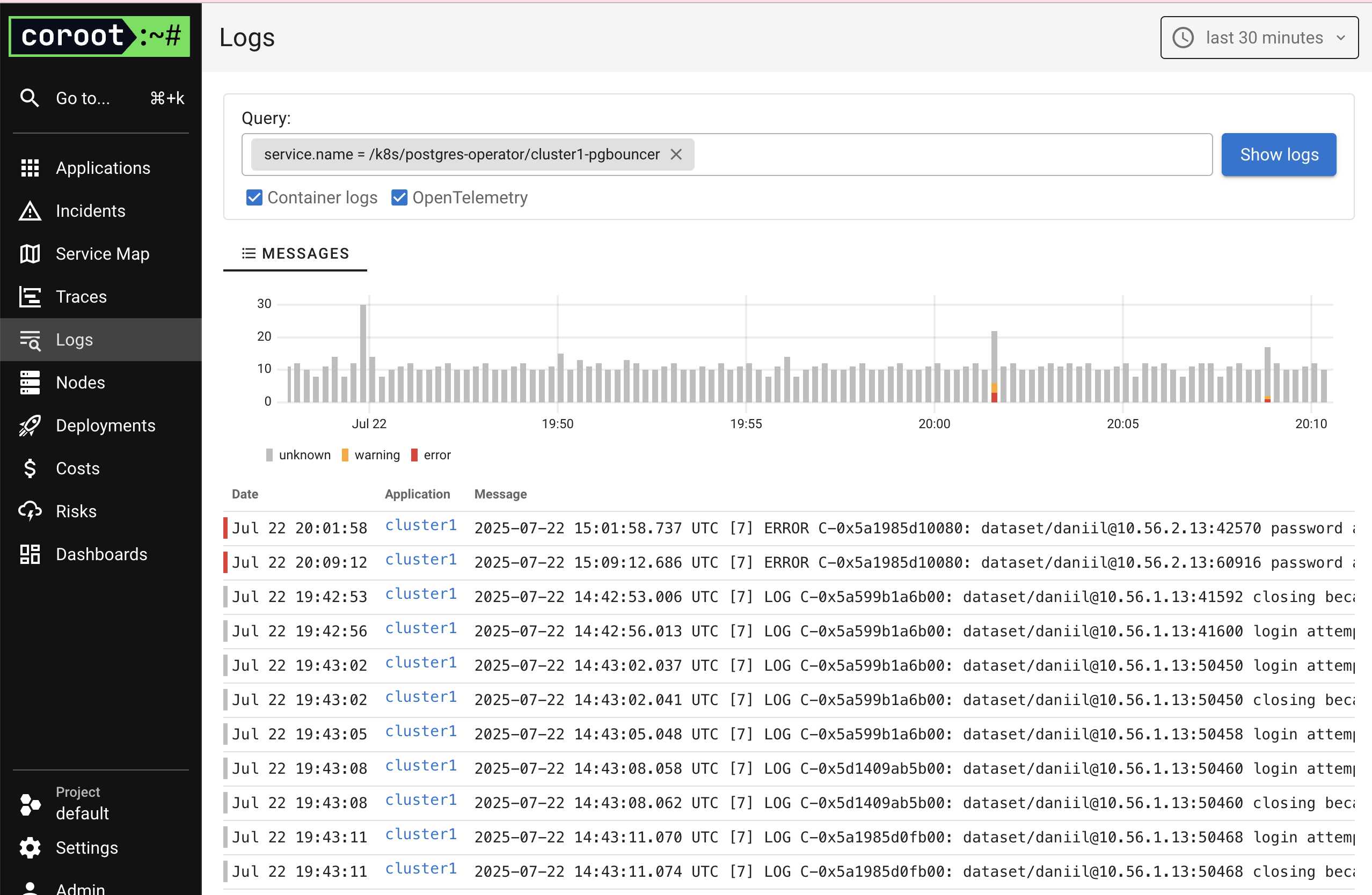Toggle the Container logs checkbox
The height and width of the screenshot is (895, 1372).
254,197
